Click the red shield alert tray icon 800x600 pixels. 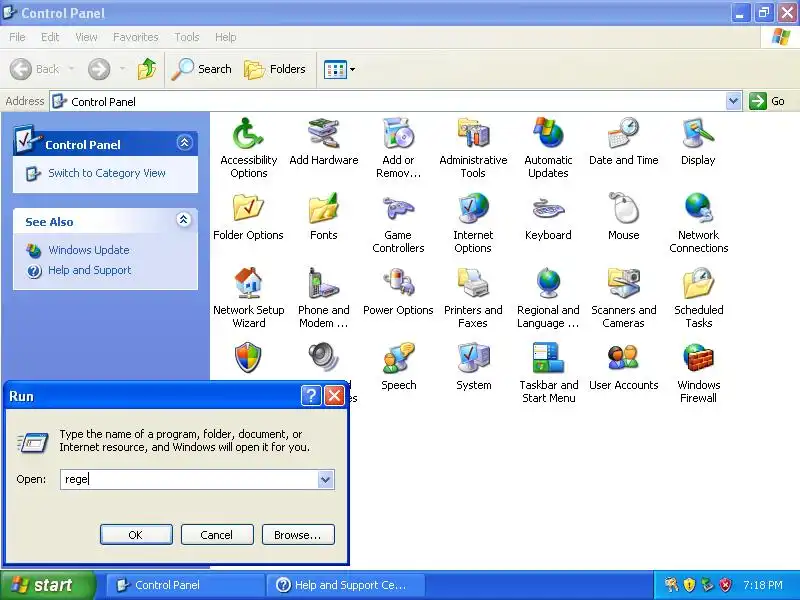[x=725, y=585]
